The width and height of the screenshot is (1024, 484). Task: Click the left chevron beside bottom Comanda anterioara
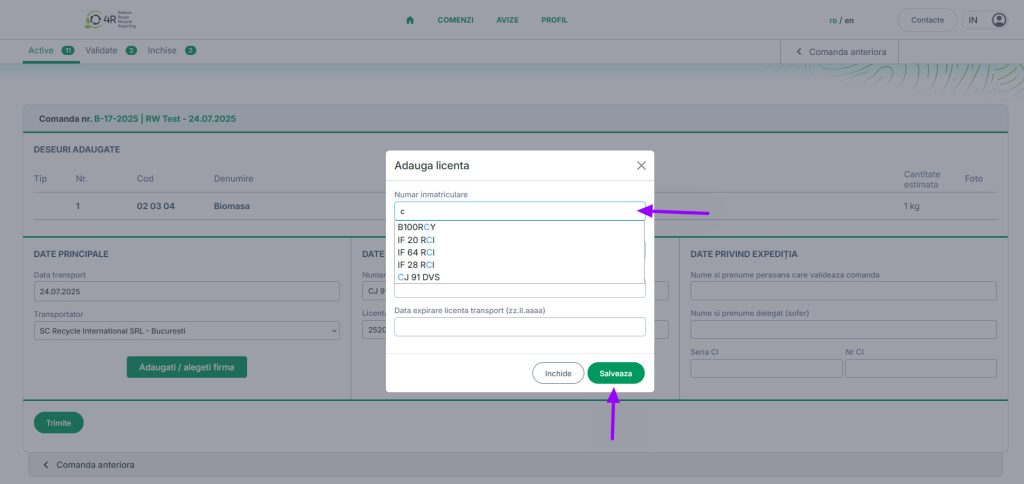pos(44,465)
